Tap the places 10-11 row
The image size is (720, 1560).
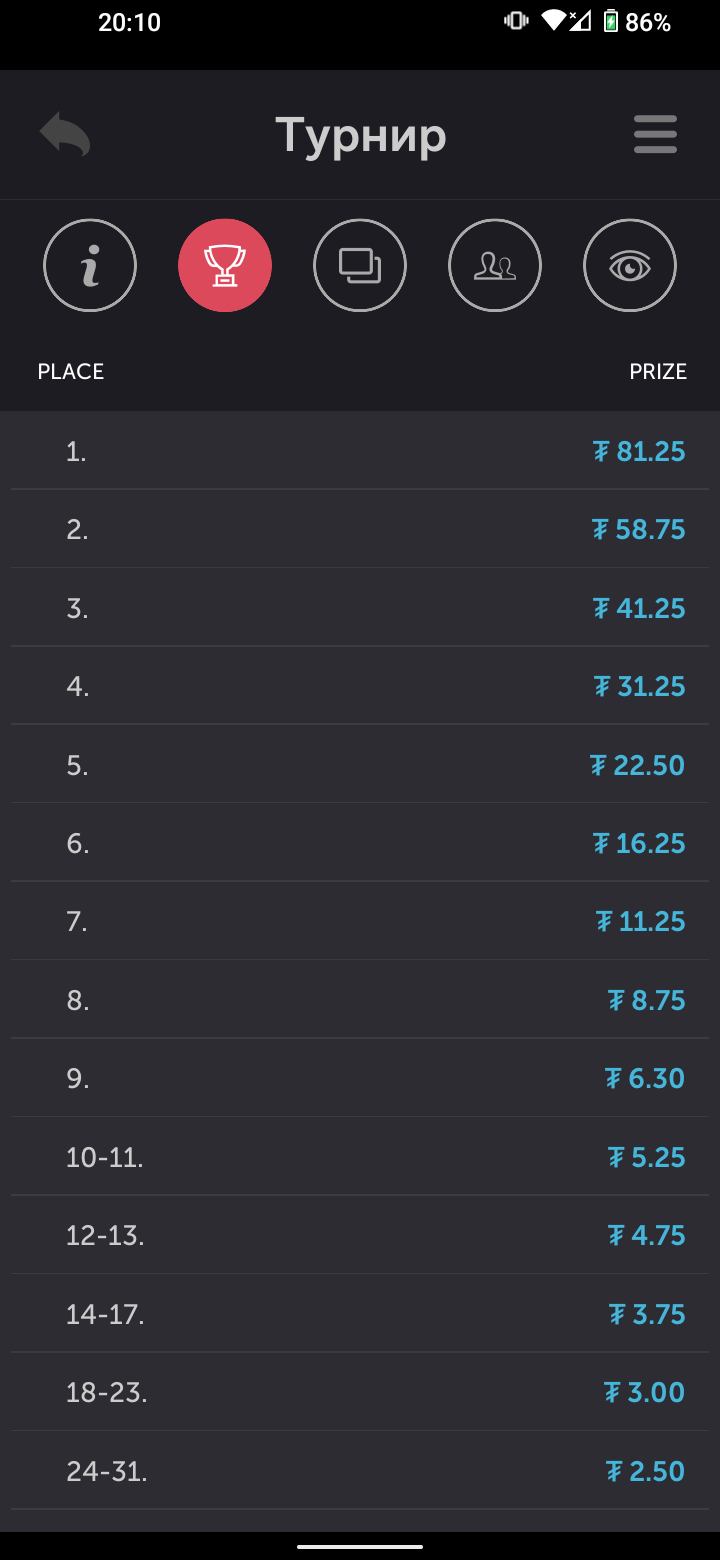tap(360, 1157)
